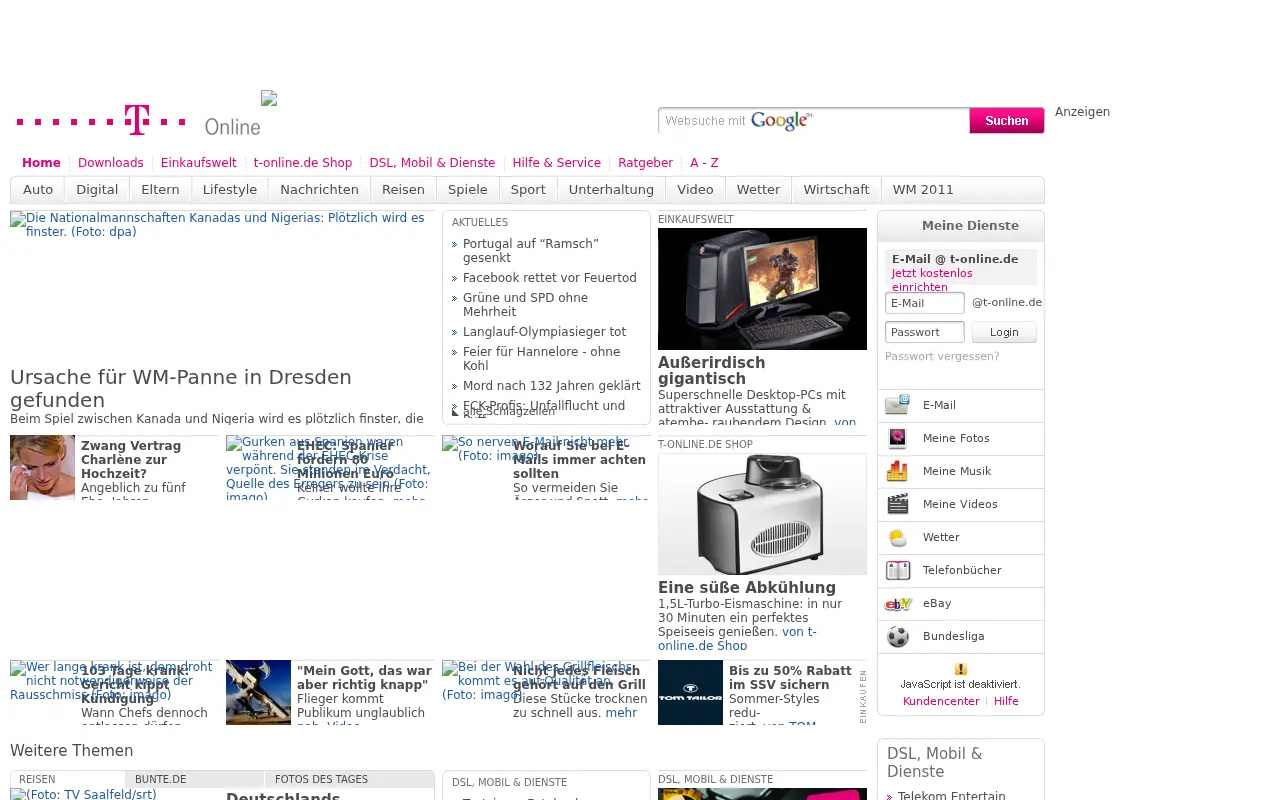Open the Portugal auf Ramsch gesenkt headline
The image size is (1280, 800).
point(531,251)
